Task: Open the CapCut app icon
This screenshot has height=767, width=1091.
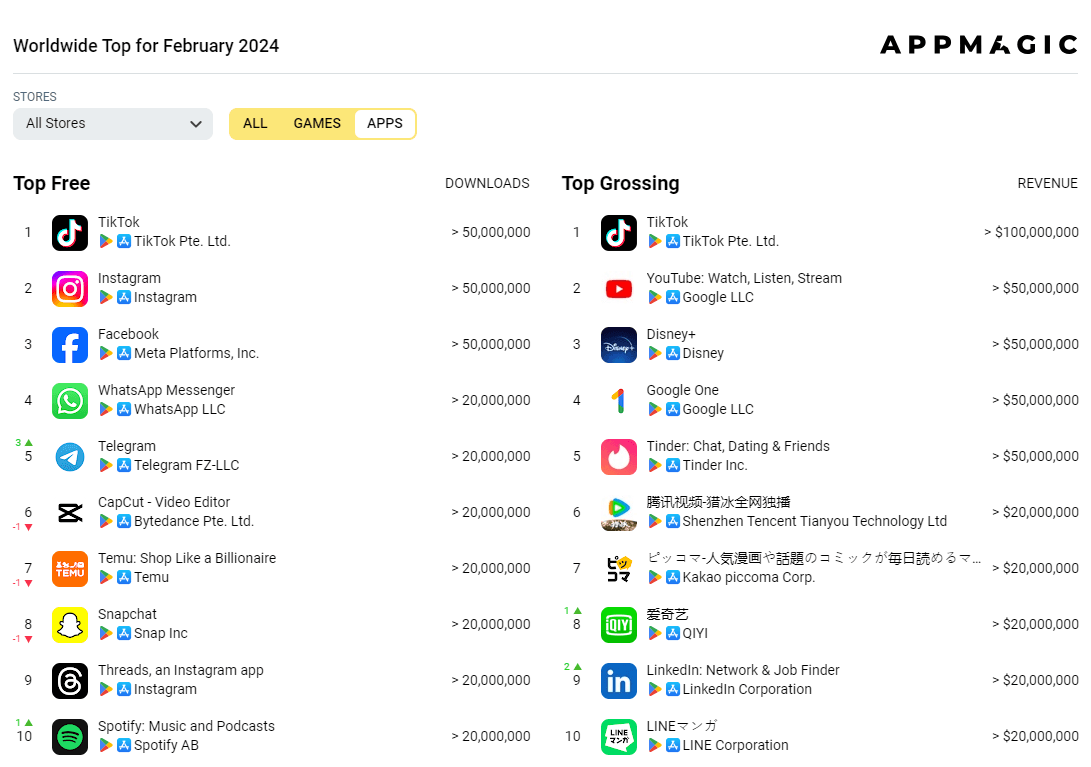Action: 70,513
